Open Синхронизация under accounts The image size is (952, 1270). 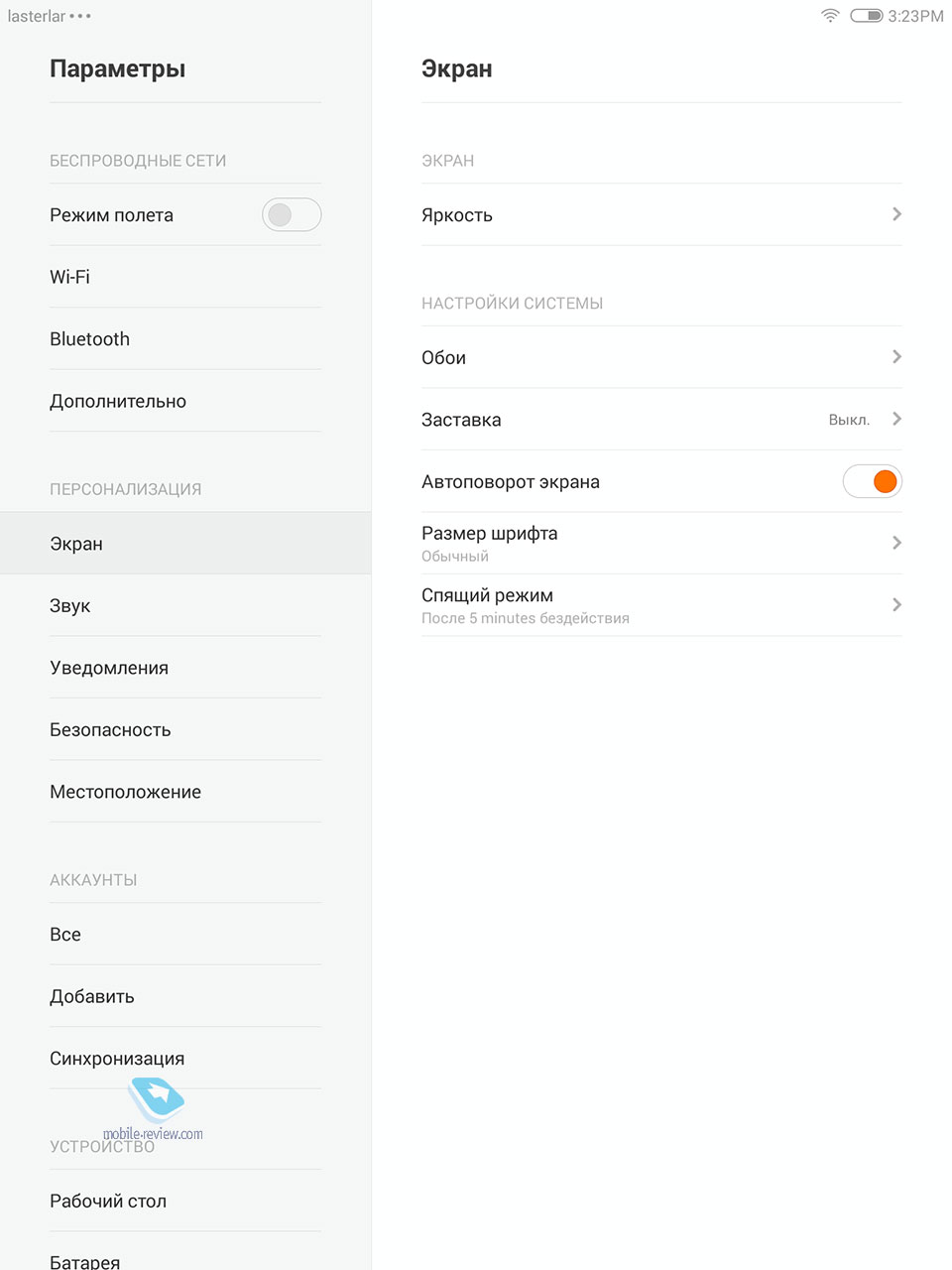(185, 1059)
